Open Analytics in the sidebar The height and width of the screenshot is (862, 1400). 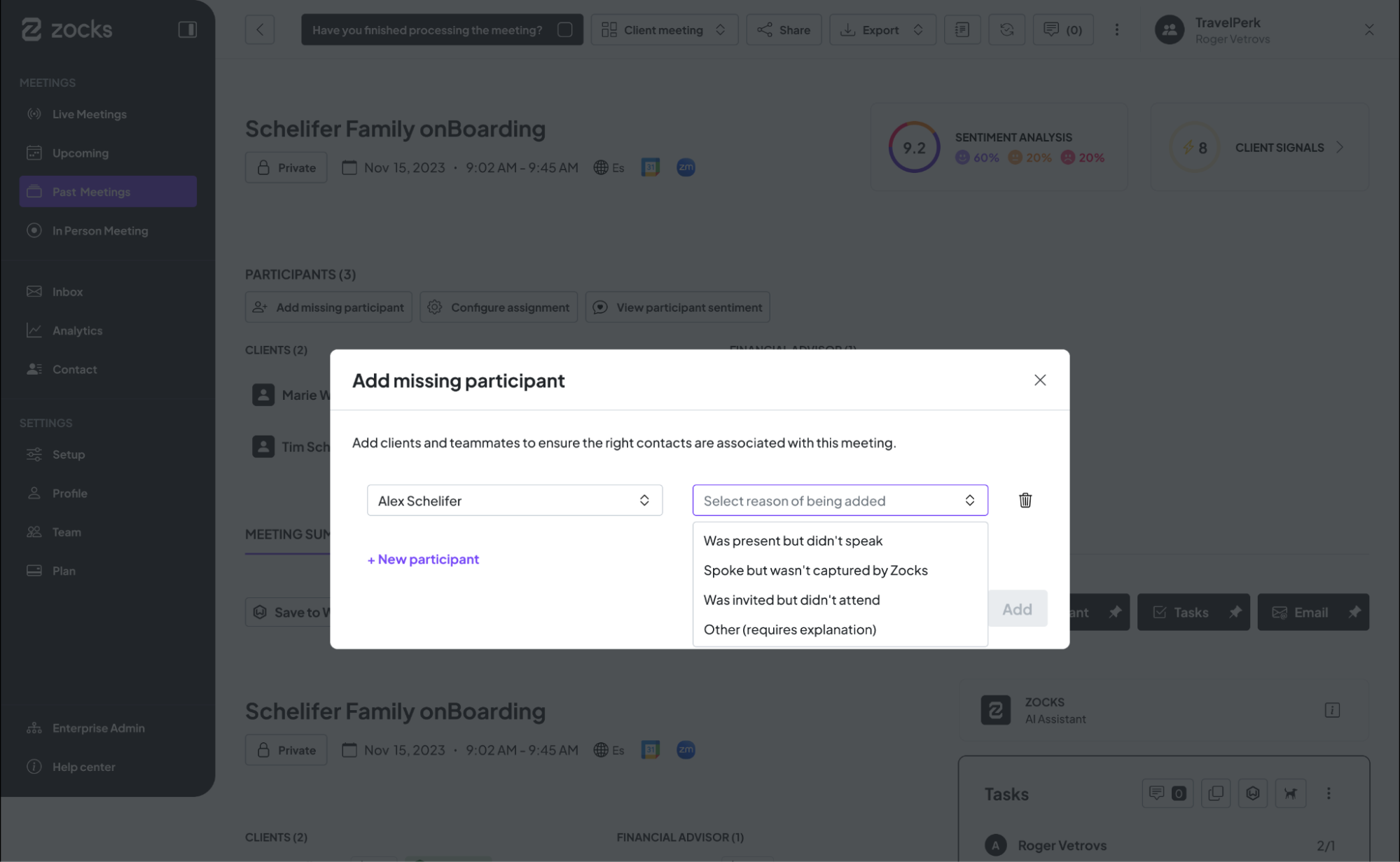coord(77,331)
